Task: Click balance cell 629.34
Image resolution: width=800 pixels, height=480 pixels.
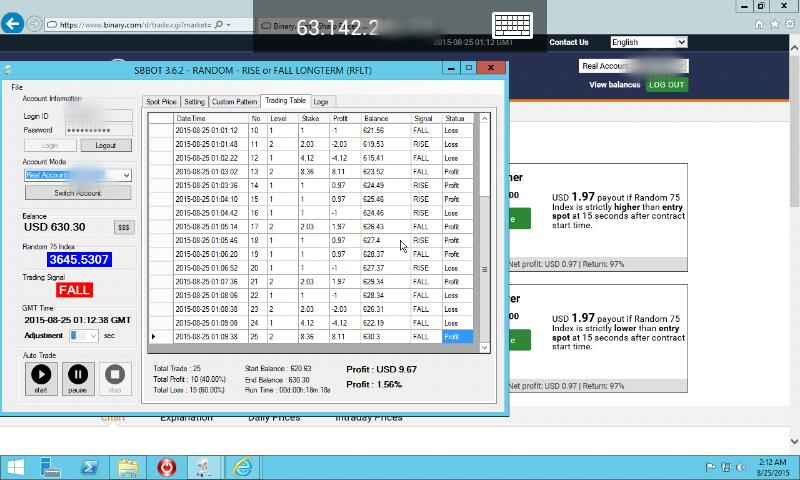Action: click(x=385, y=282)
